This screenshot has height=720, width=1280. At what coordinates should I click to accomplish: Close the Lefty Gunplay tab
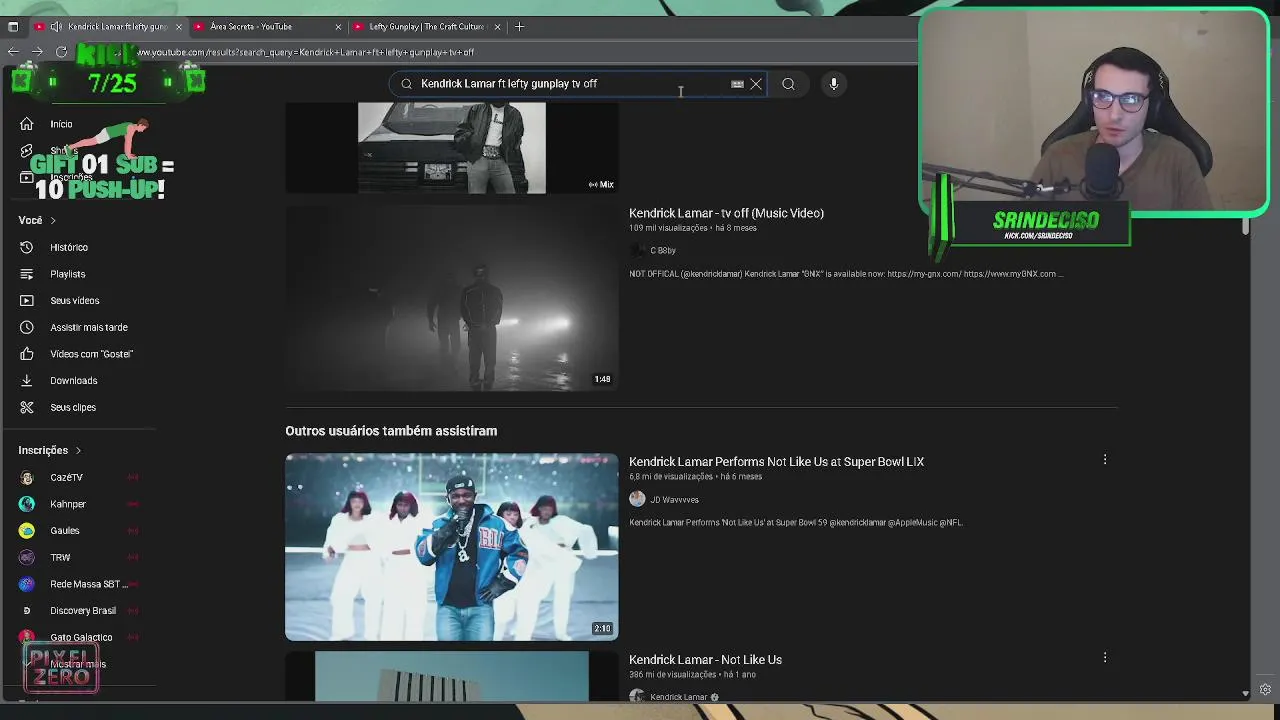tap(497, 26)
